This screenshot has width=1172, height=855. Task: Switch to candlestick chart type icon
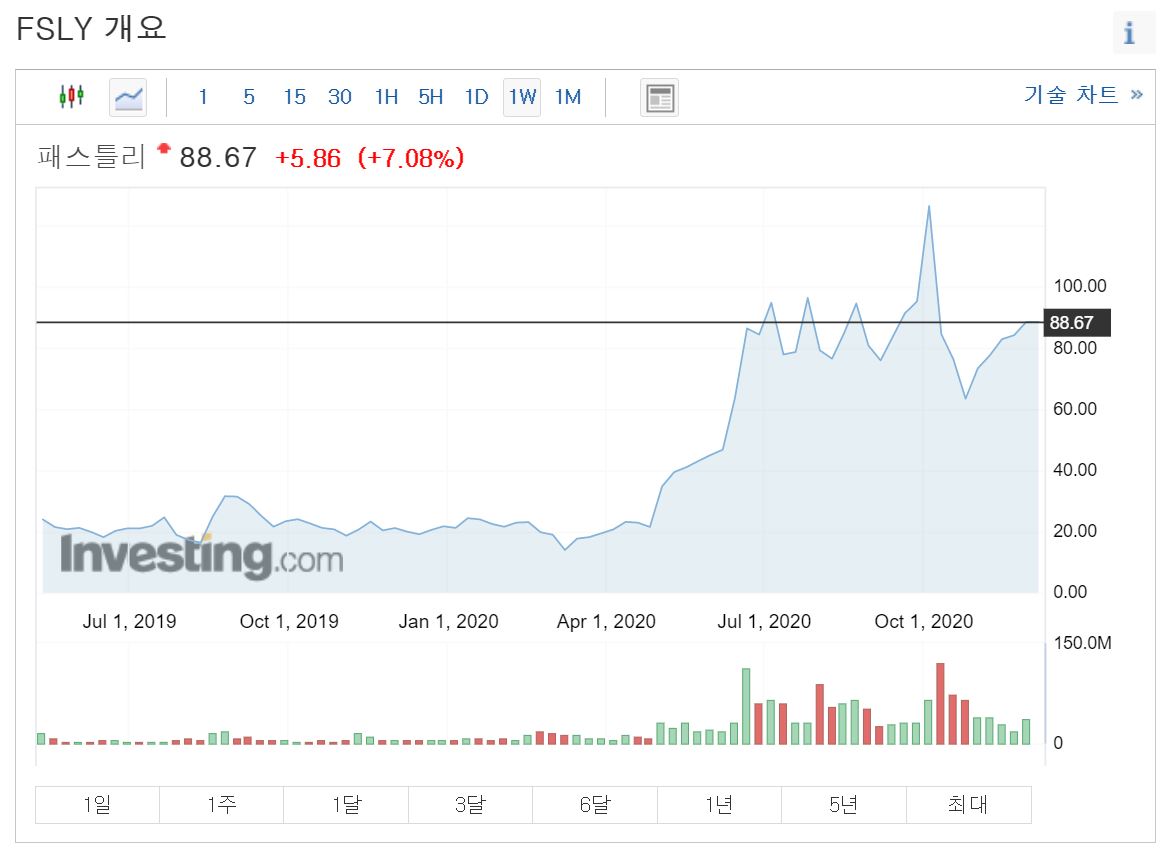click(72, 96)
